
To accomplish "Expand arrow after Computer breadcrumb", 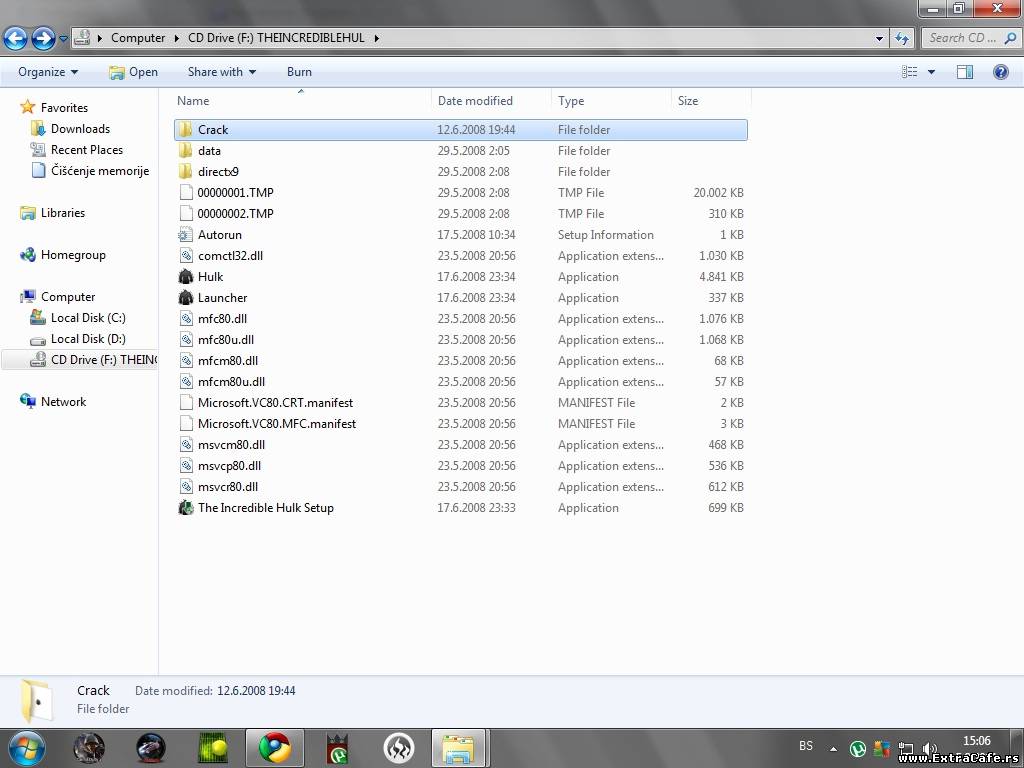I will coord(176,38).
